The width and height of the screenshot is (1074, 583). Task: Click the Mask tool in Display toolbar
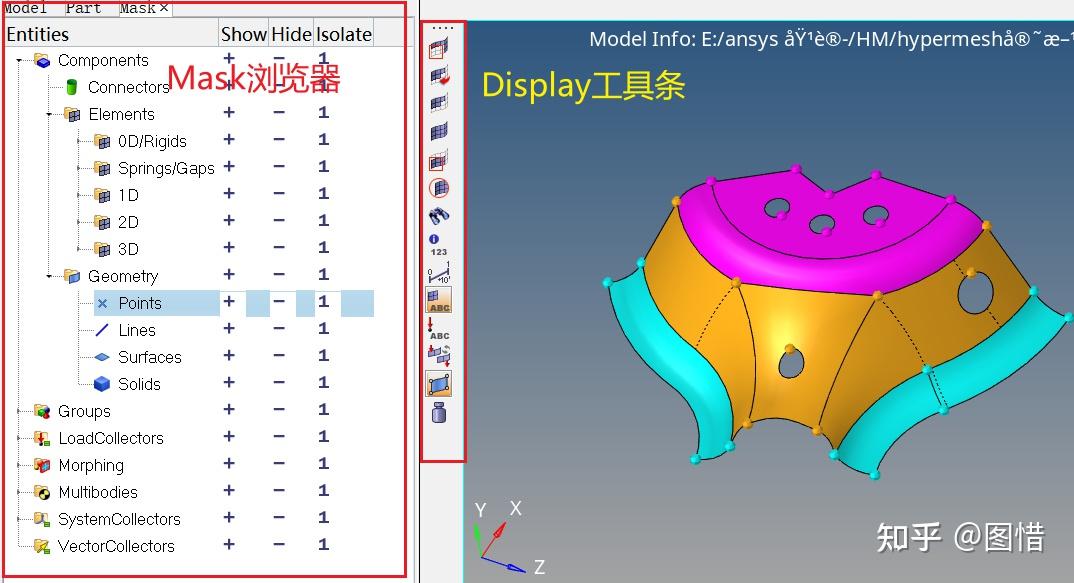(x=438, y=49)
